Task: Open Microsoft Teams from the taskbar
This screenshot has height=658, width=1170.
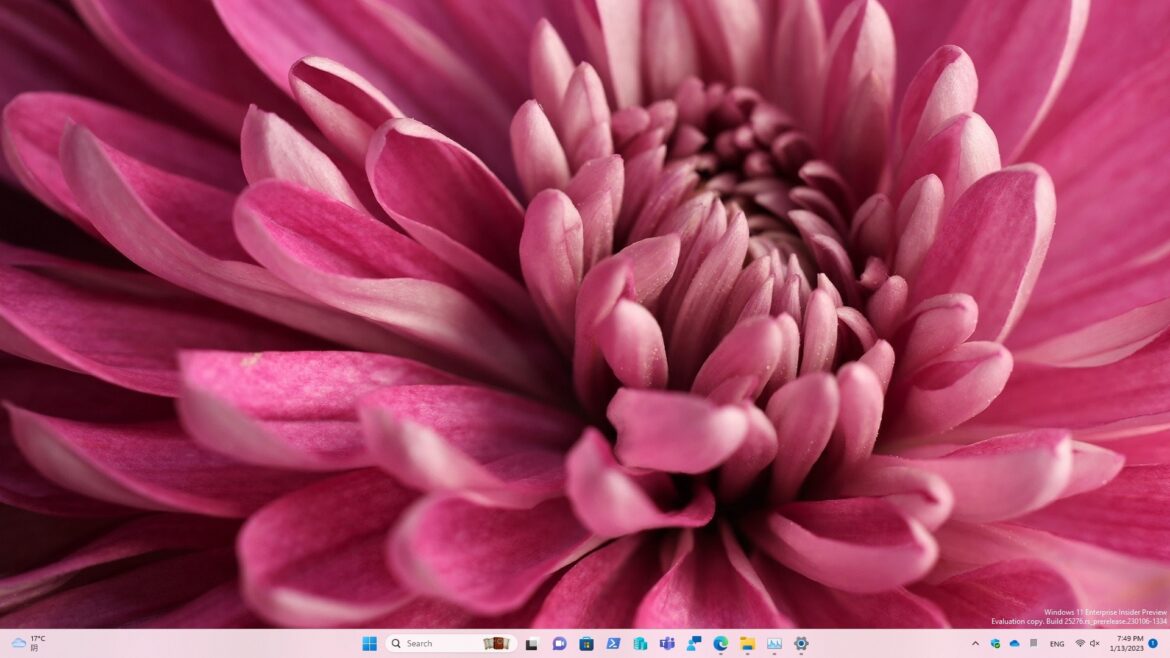Action: click(x=667, y=643)
